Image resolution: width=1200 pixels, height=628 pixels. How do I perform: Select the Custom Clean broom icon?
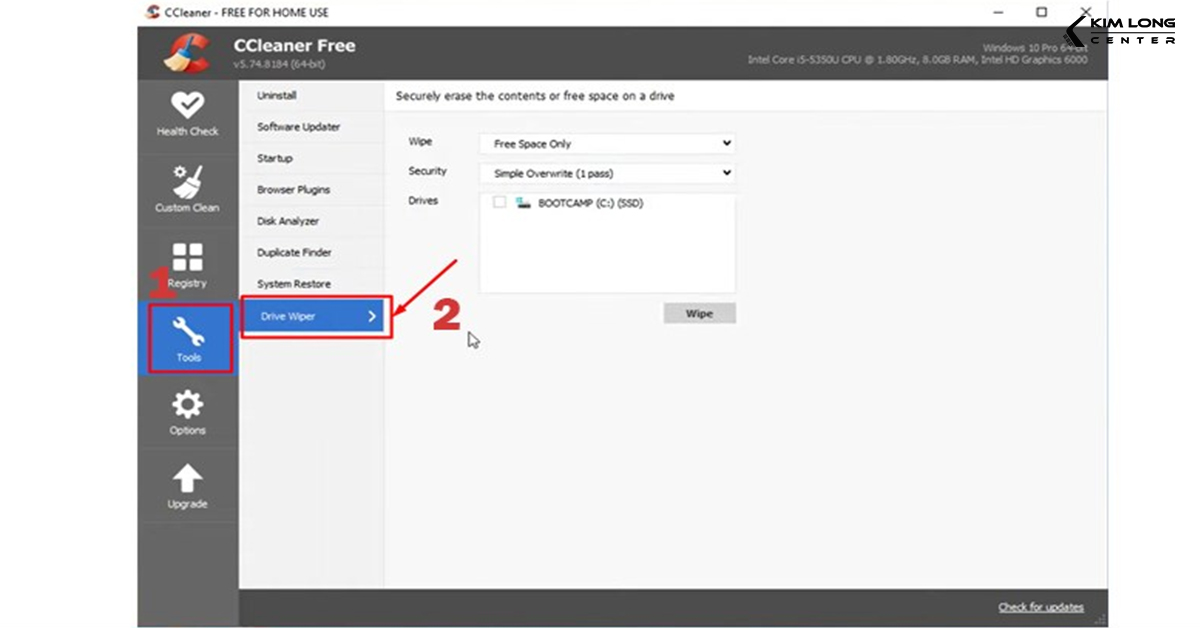pos(187,180)
